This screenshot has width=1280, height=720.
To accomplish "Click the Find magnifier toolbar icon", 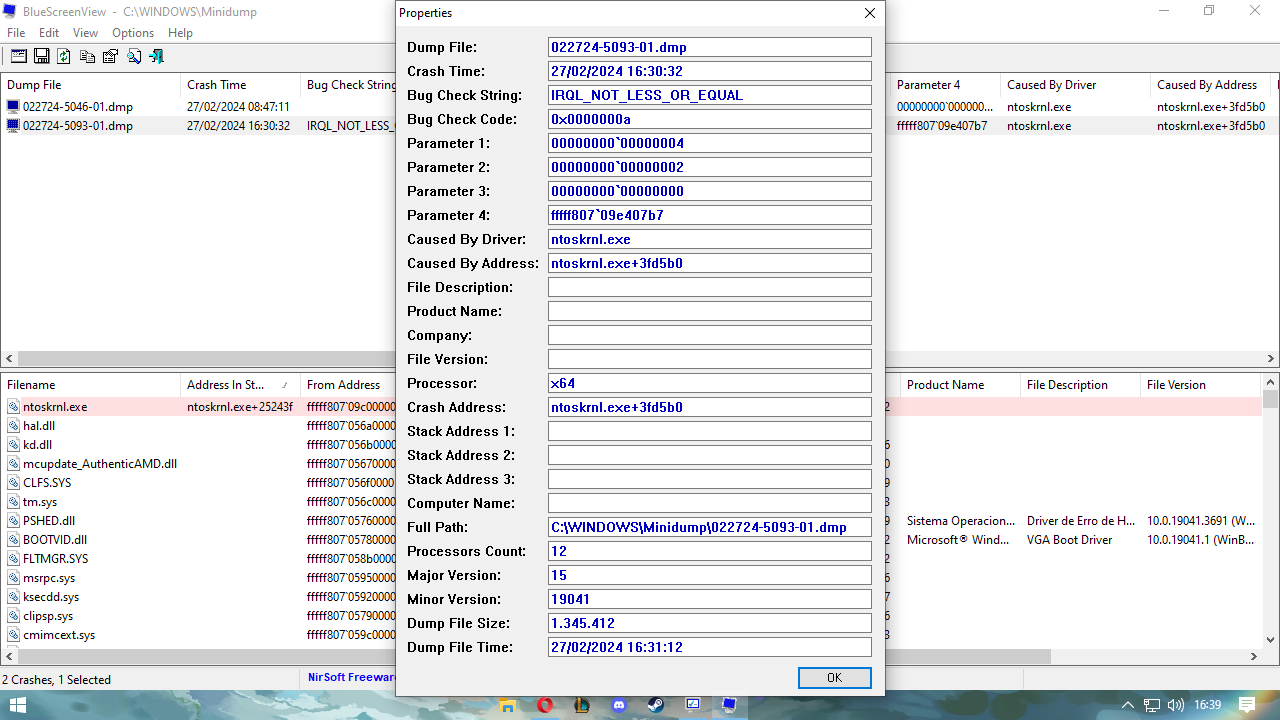I will pos(133,56).
